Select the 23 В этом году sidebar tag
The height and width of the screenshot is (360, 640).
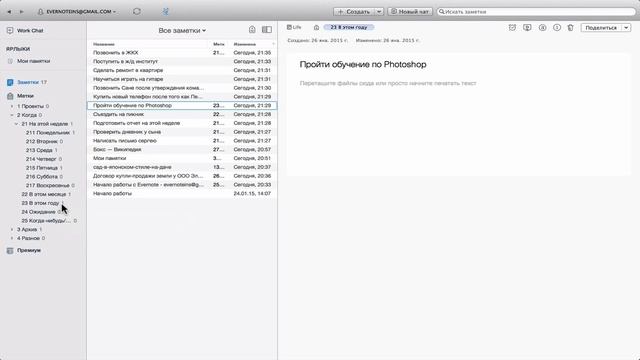pyautogui.click(x=40, y=203)
